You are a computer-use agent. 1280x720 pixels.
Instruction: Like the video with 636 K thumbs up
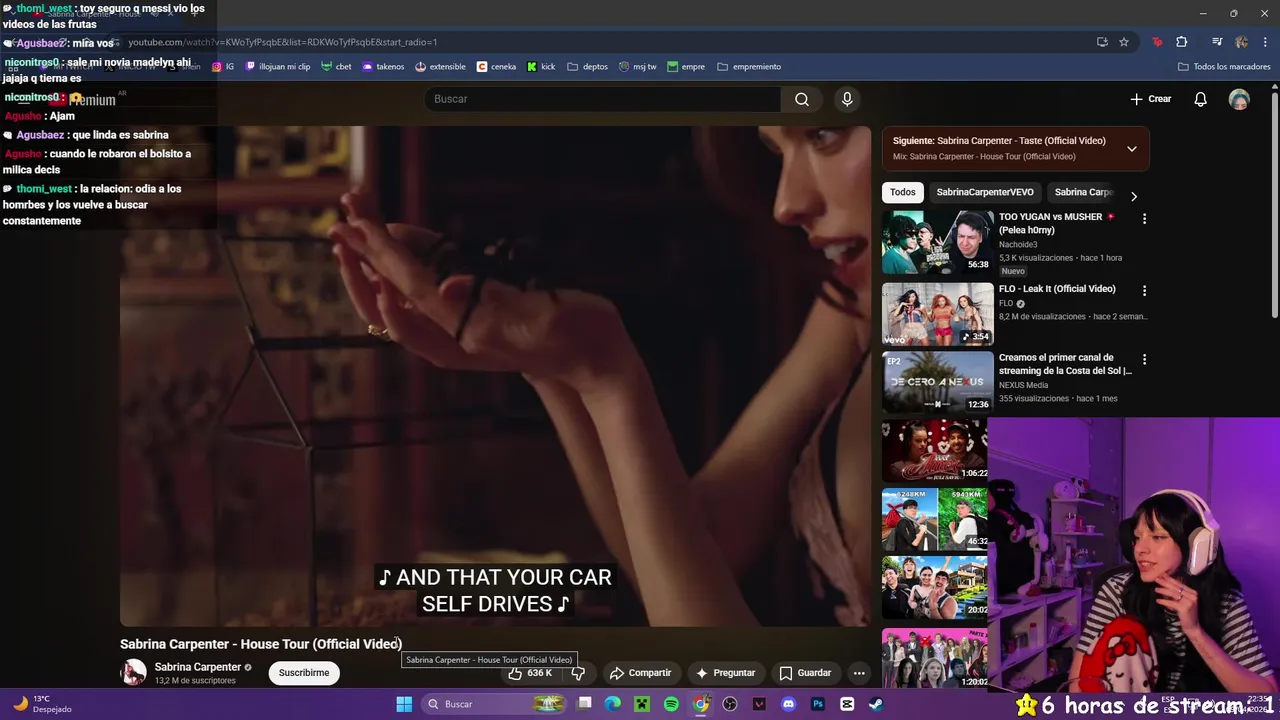tap(530, 673)
